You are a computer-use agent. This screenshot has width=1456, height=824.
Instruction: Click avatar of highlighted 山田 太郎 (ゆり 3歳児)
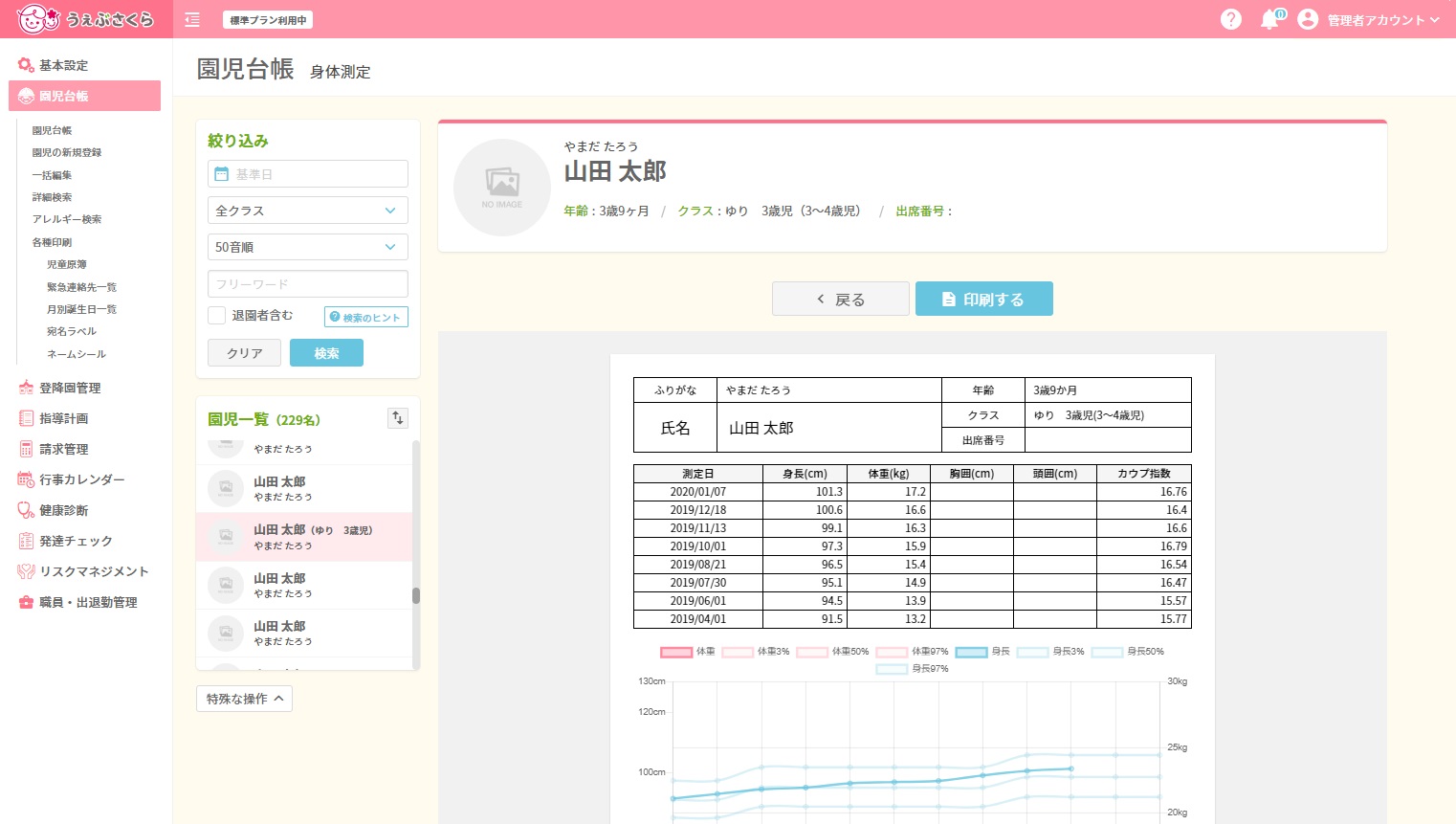[226, 537]
